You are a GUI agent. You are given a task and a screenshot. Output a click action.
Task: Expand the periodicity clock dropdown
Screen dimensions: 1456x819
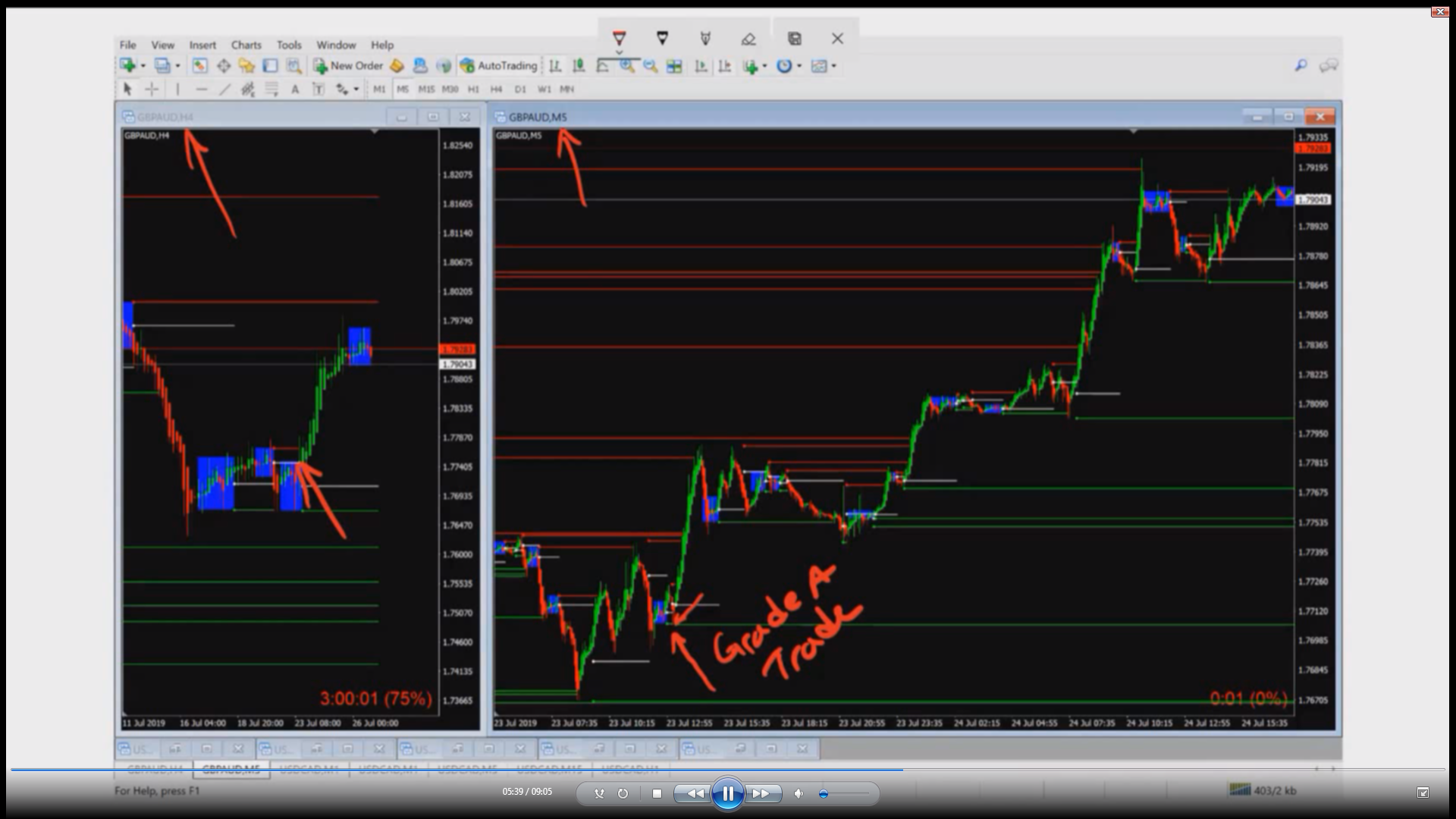point(799,66)
